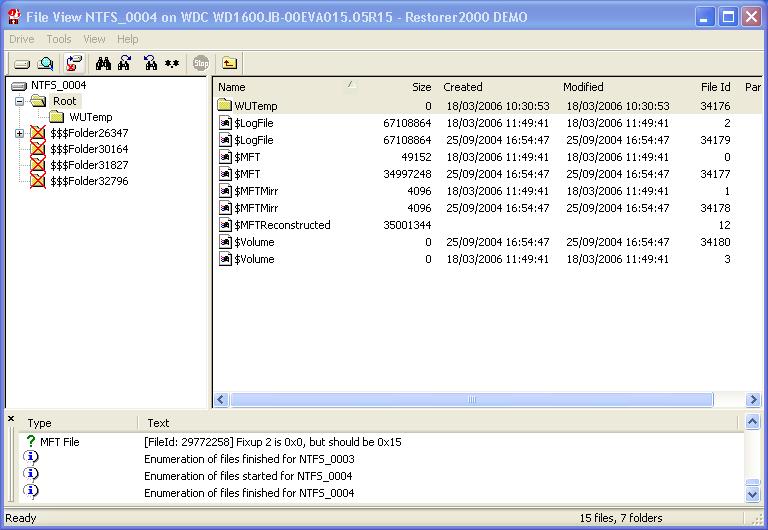This screenshot has height=530, width=768.
Task: Open the Drive menu
Action: (22, 39)
